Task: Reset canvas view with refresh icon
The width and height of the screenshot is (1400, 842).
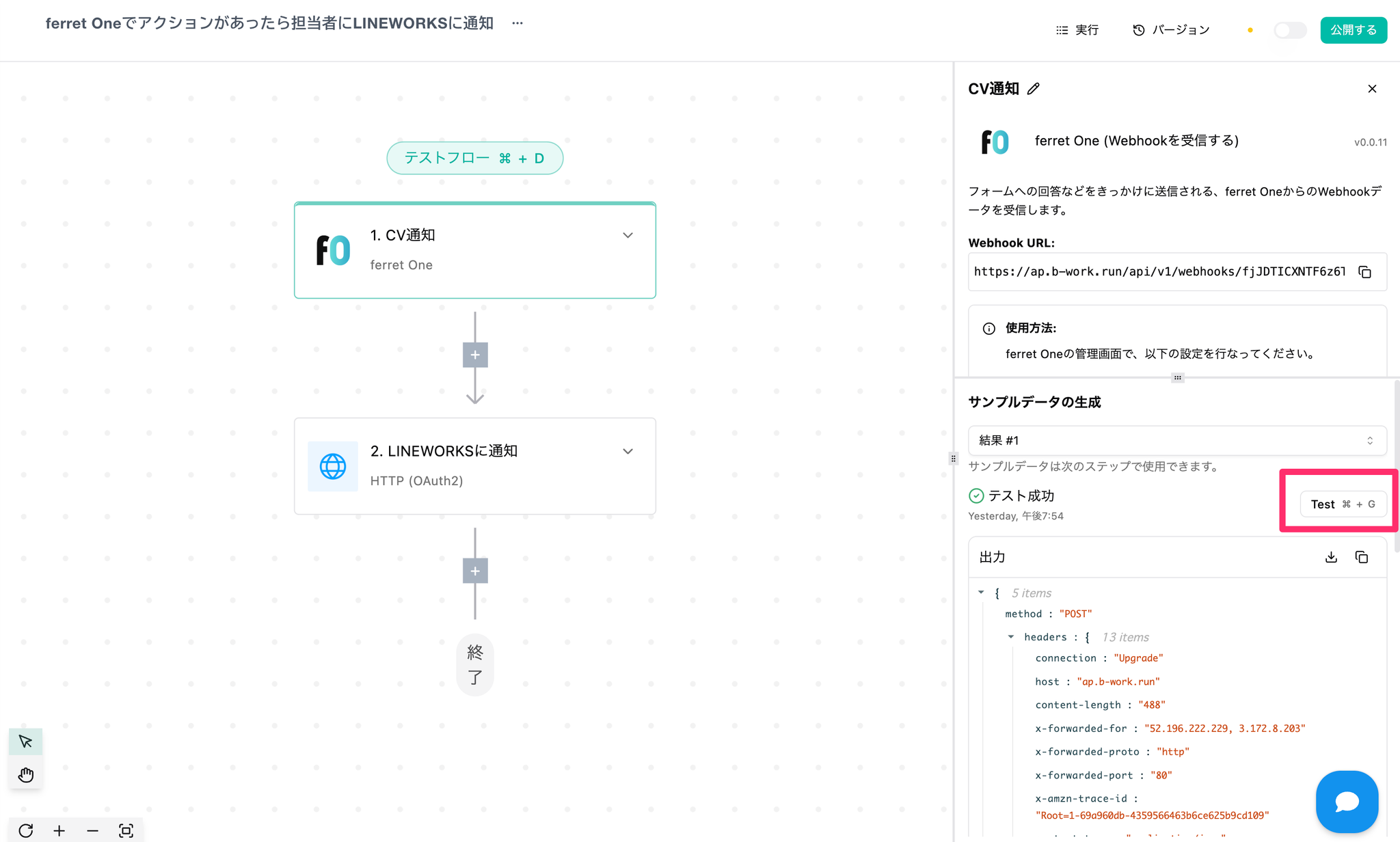Action: coord(26,830)
